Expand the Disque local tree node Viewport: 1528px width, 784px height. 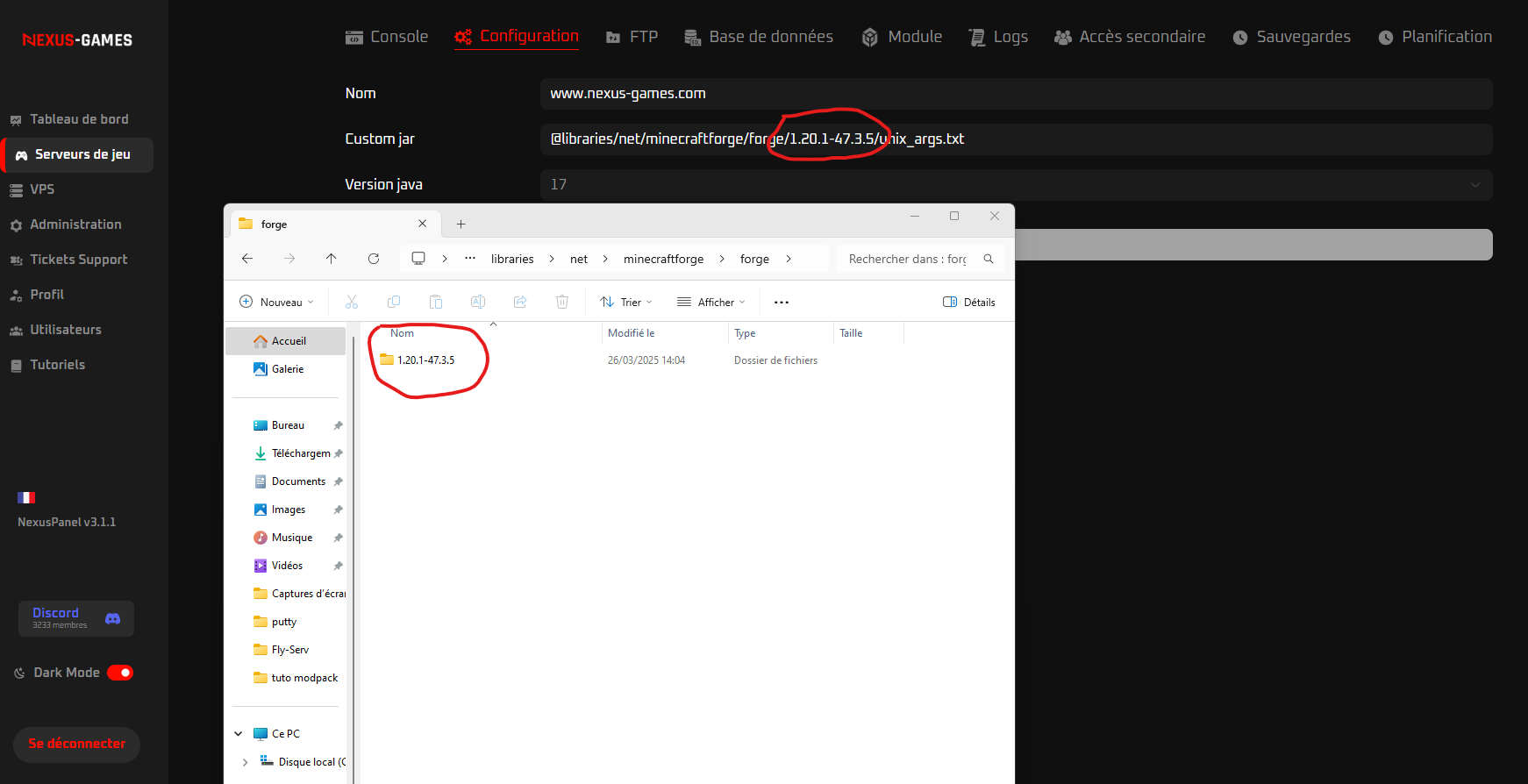point(245,762)
